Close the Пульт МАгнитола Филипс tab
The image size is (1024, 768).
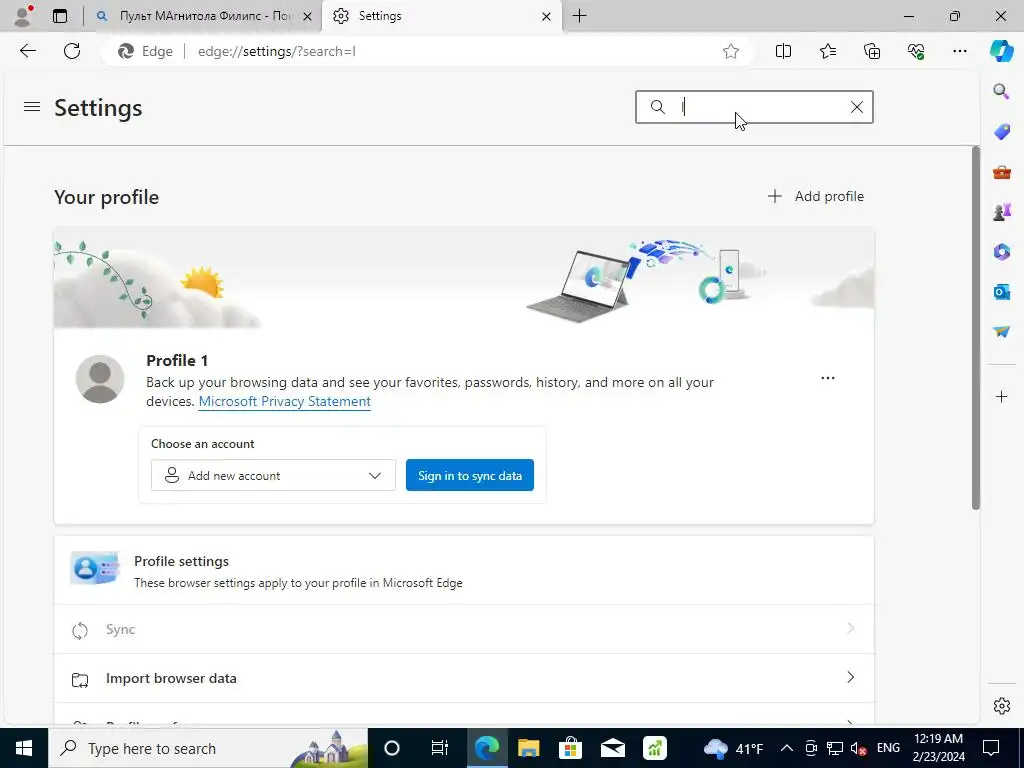(x=307, y=16)
